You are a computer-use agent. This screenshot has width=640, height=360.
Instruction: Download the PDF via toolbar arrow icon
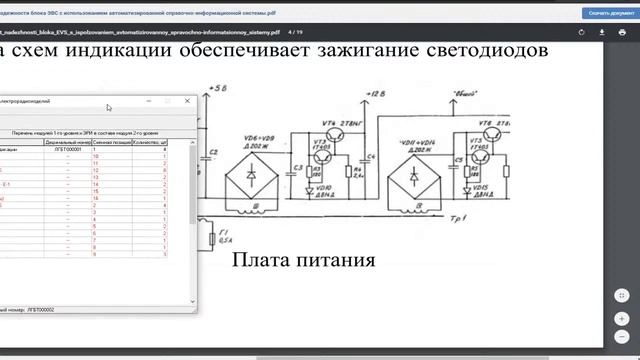click(x=602, y=32)
